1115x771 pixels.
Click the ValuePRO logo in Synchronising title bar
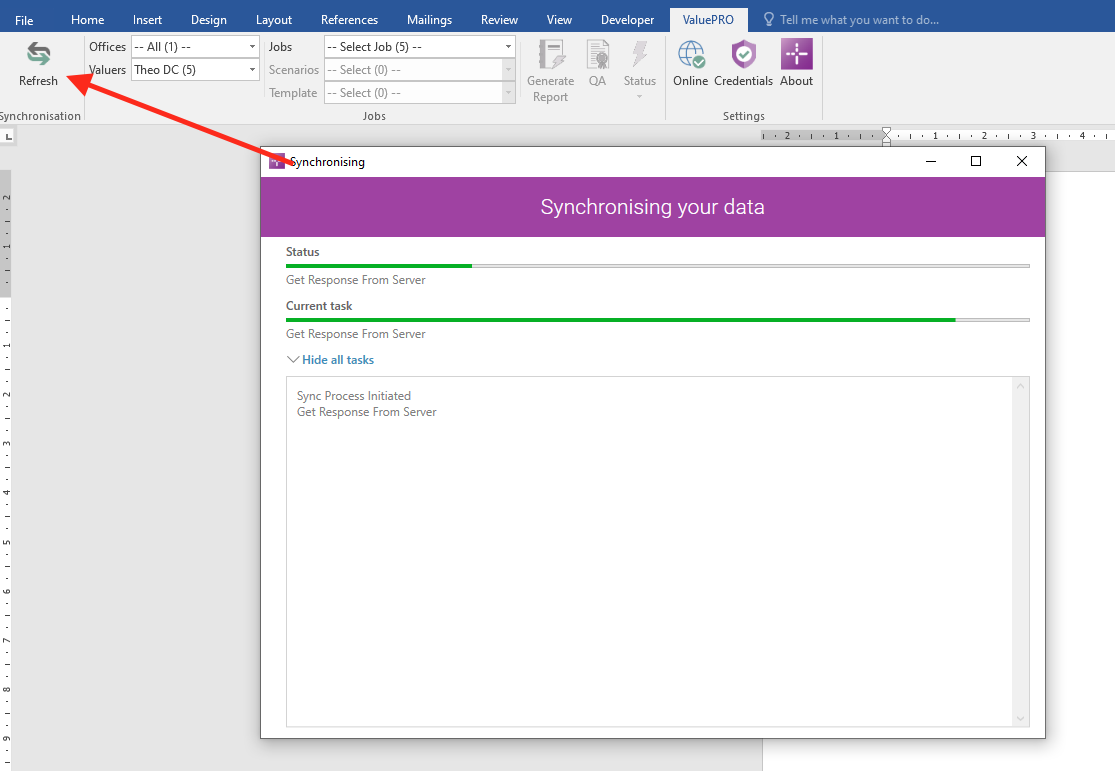(x=277, y=161)
